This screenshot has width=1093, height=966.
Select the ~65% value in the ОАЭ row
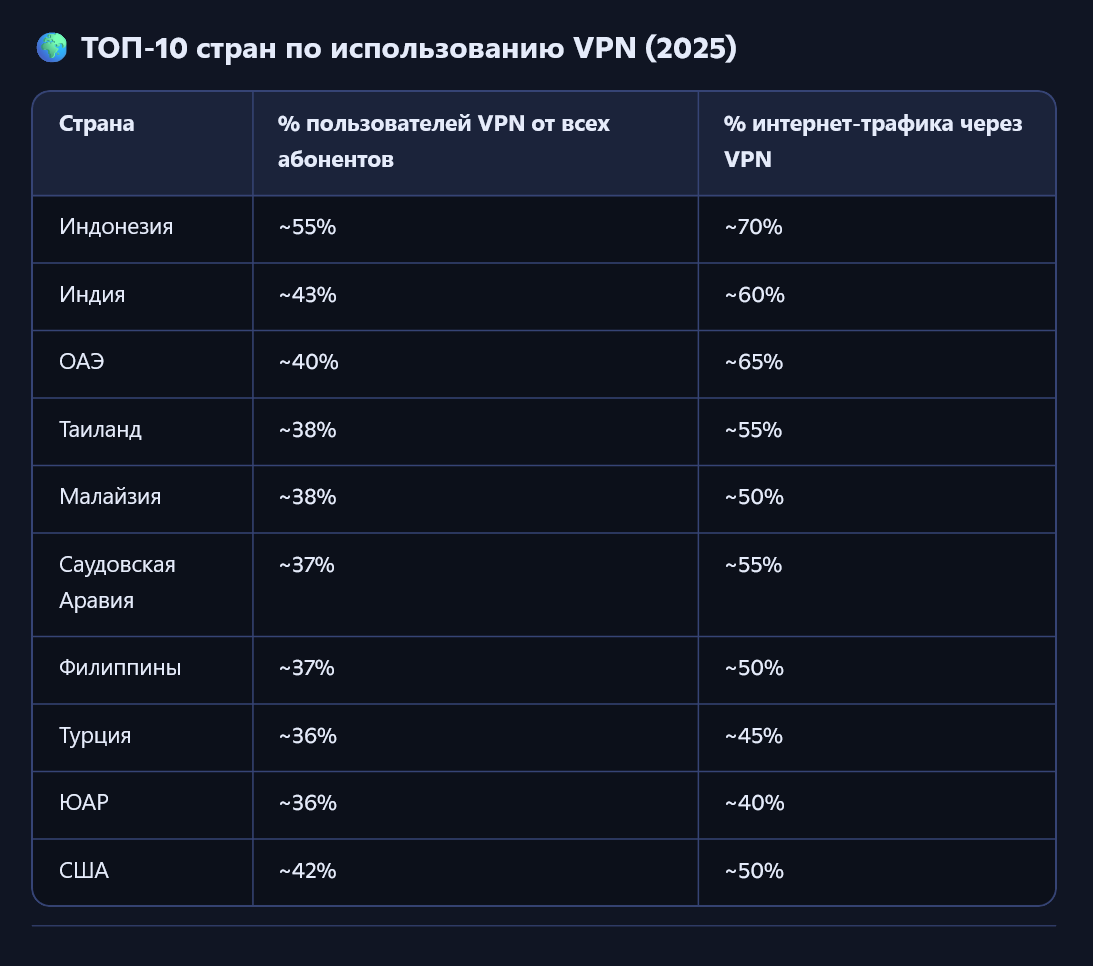pyautogui.click(x=754, y=362)
